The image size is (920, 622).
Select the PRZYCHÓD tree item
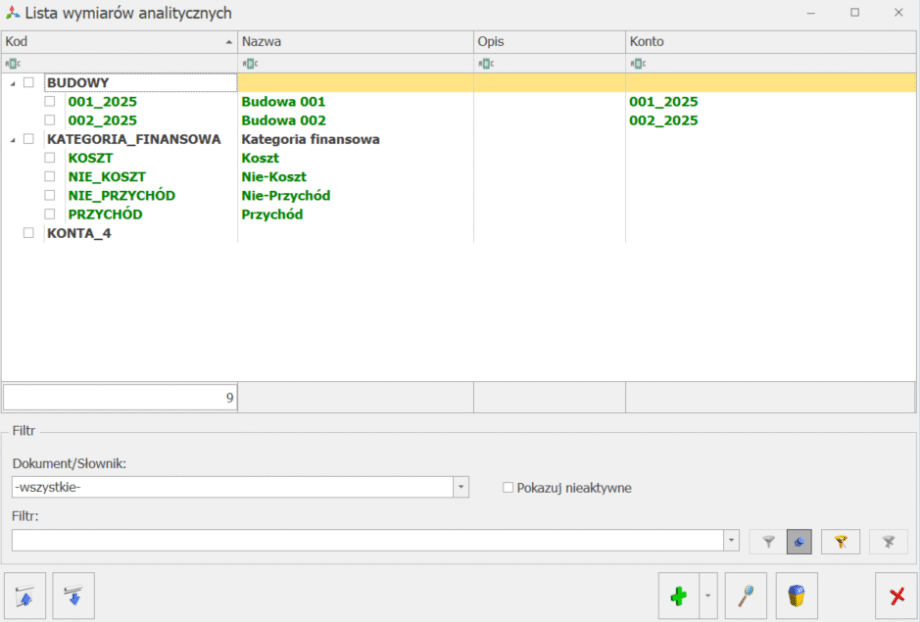coord(105,214)
